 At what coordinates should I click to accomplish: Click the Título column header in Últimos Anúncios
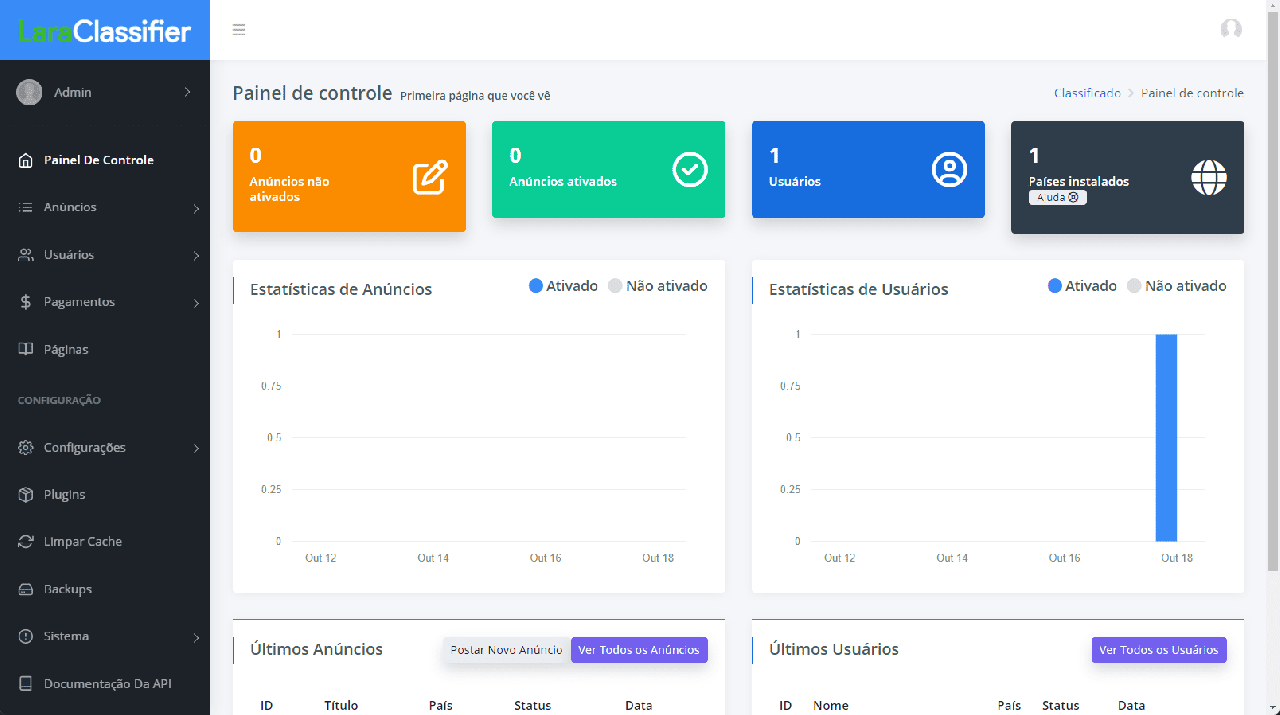tap(341, 705)
